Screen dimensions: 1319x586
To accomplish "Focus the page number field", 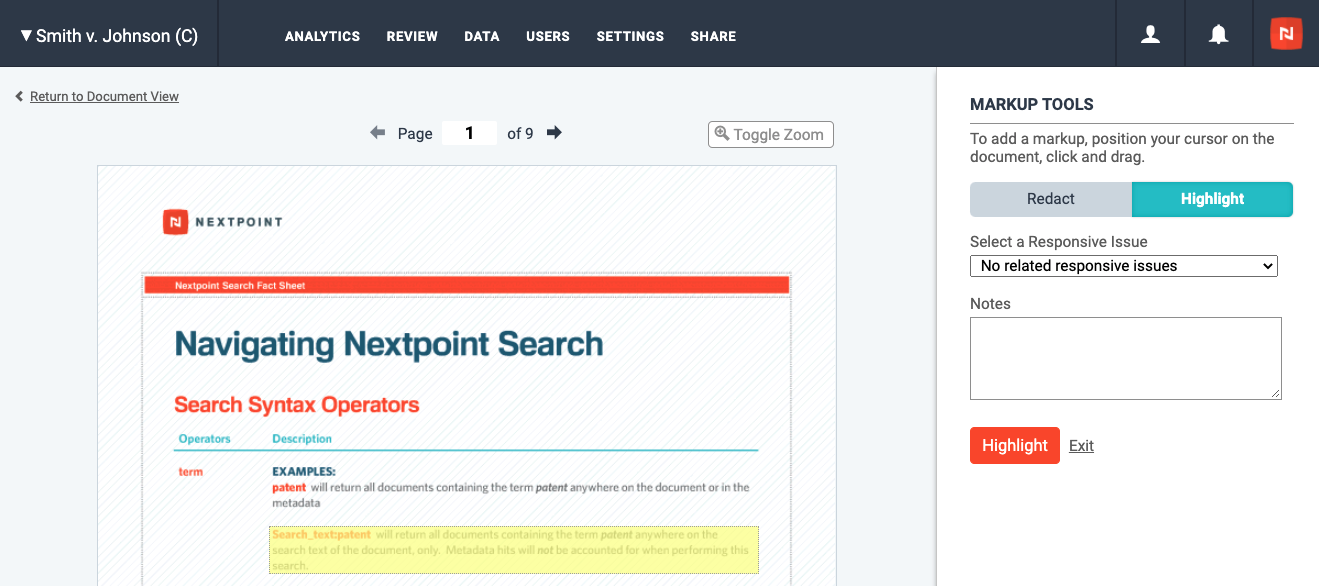I will 469,133.
